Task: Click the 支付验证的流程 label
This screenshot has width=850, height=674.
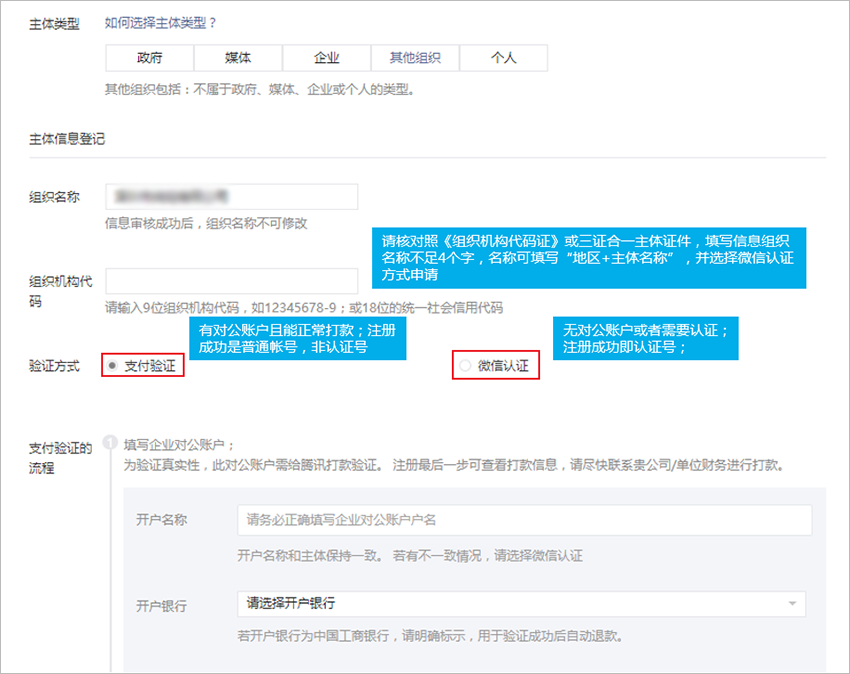Action: [x=61, y=457]
